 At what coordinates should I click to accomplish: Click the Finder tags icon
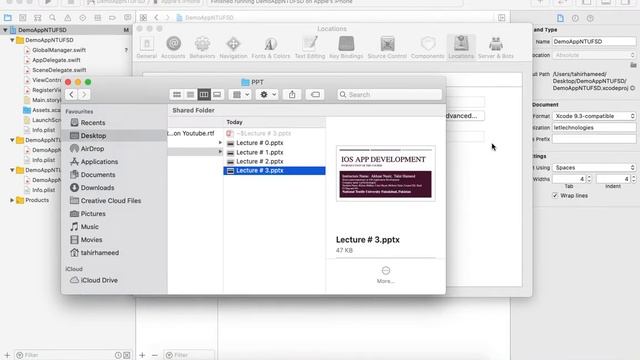315,95
